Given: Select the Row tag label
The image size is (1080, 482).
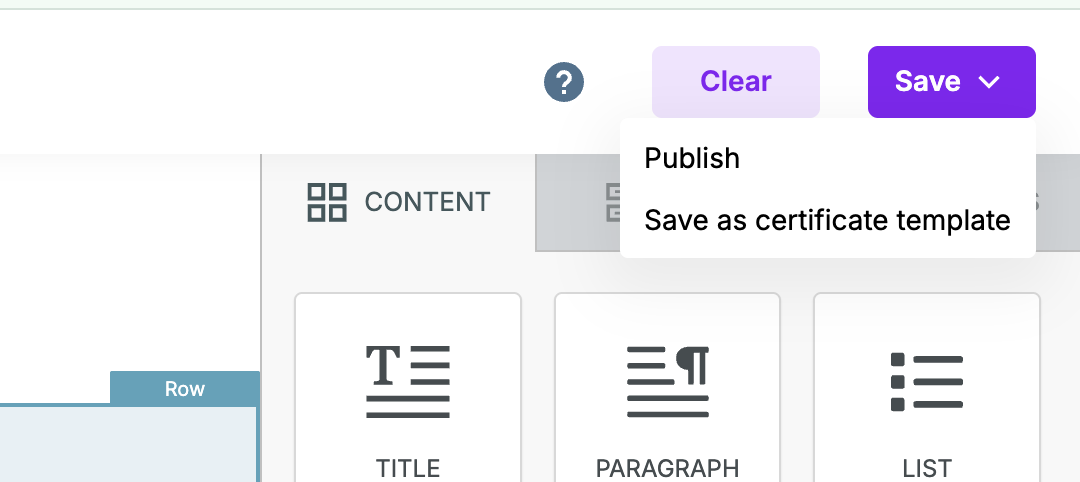Looking at the screenshot, I should click(185, 388).
